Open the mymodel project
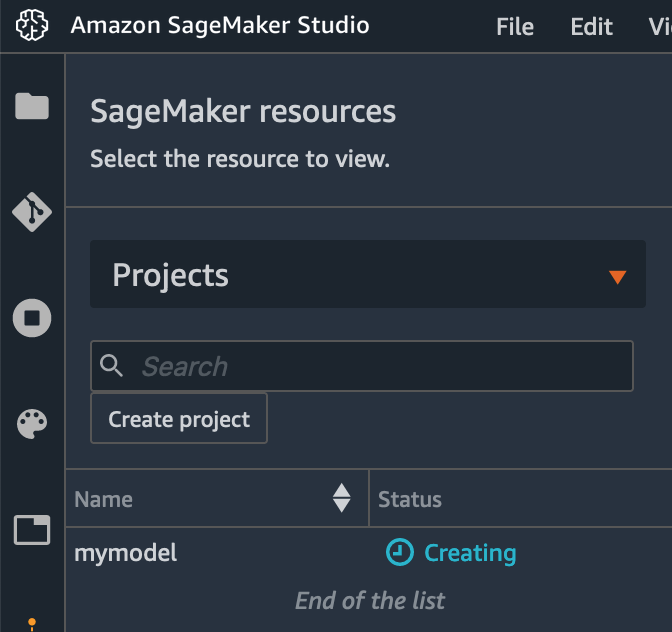Viewport: 672px width, 632px height. [x=126, y=553]
